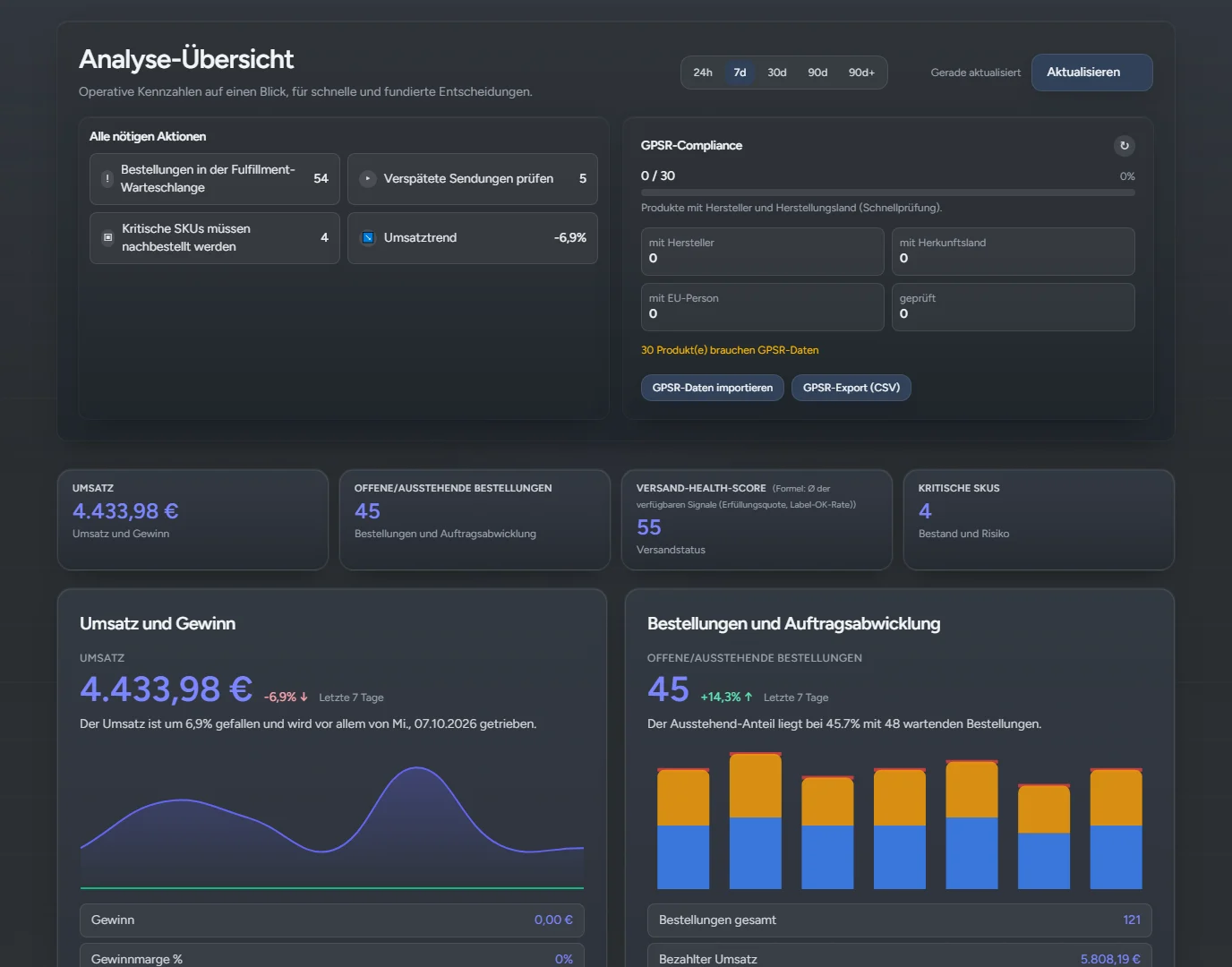Click the '-6,9%' value in Umsatztrend row
This screenshot has height=967, width=1232.
(x=570, y=237)
